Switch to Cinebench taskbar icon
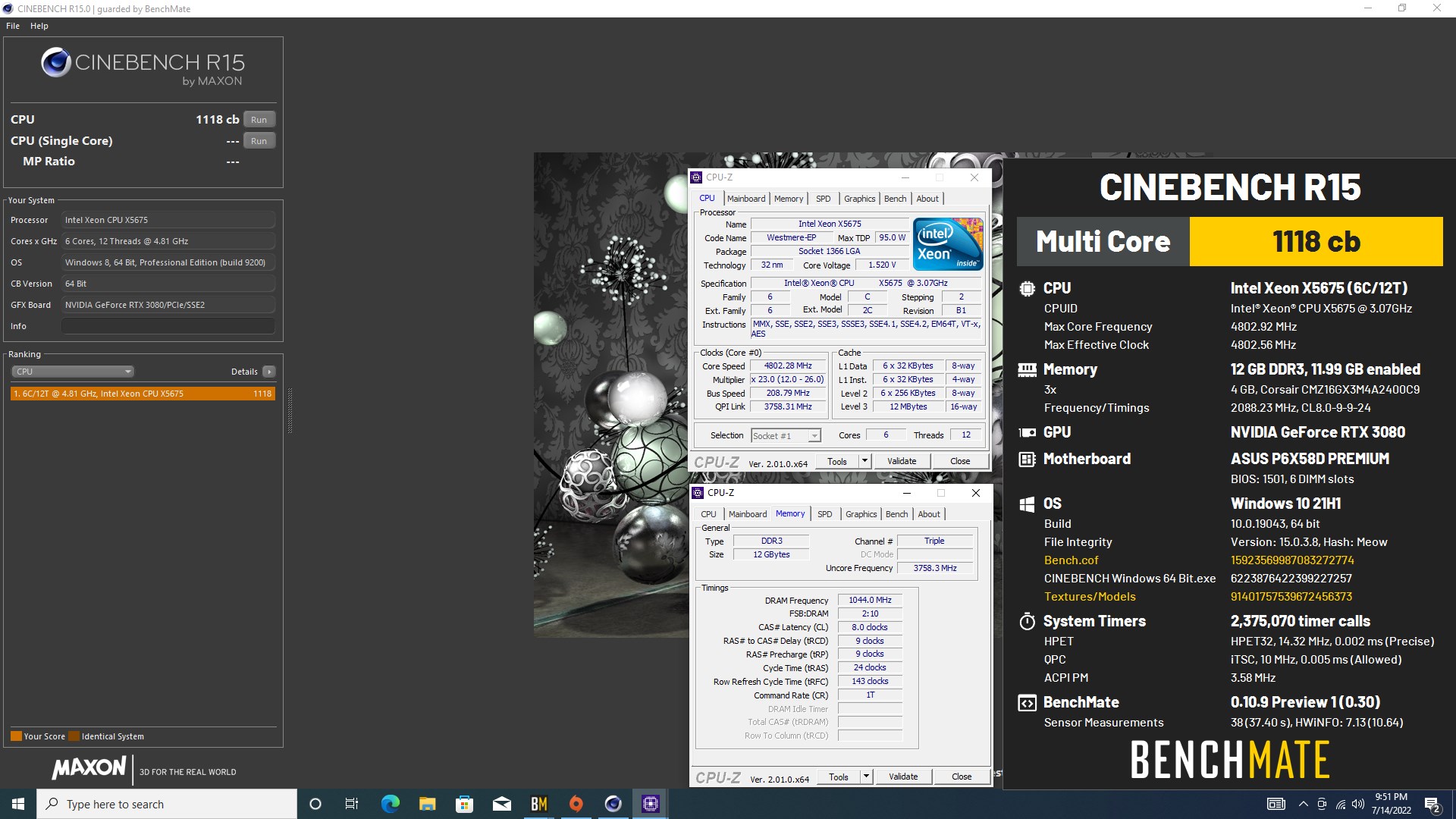Image resolution: width=1456 pixels, height=819 pixels. point(613,804)
